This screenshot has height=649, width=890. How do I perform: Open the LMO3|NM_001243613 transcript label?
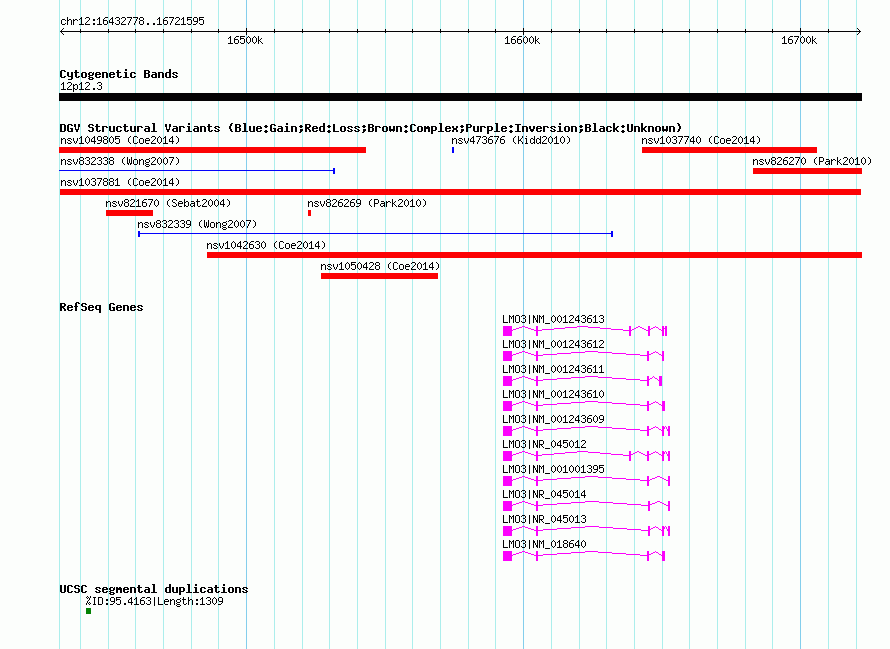pos(553,319)
